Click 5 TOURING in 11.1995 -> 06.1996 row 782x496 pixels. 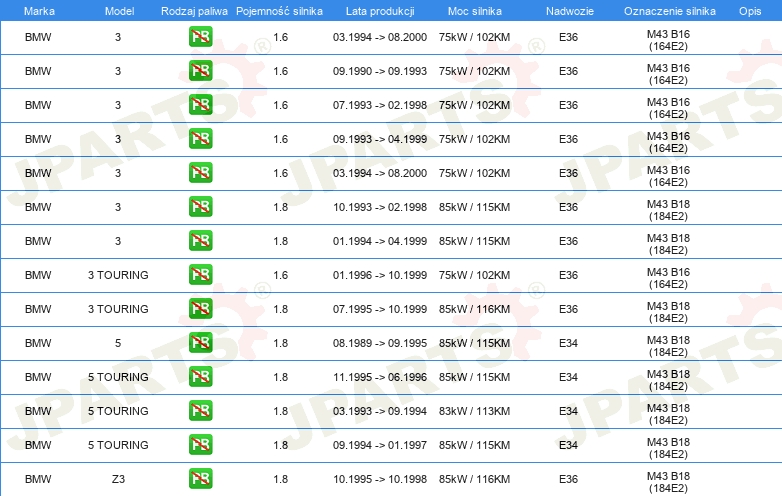pos(118,377)
